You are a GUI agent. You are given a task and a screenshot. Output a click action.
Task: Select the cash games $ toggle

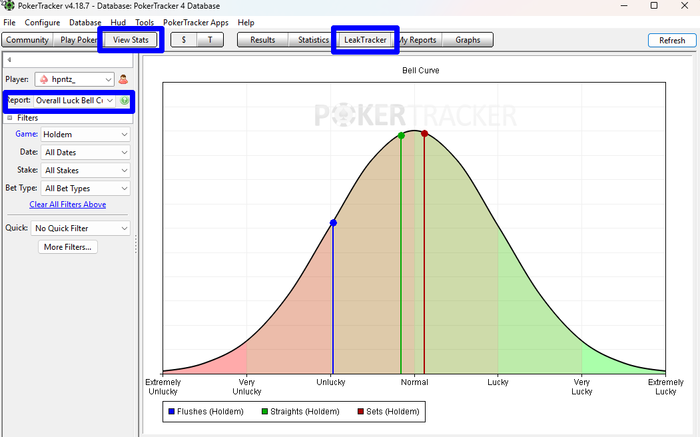[x=184, y=40]
